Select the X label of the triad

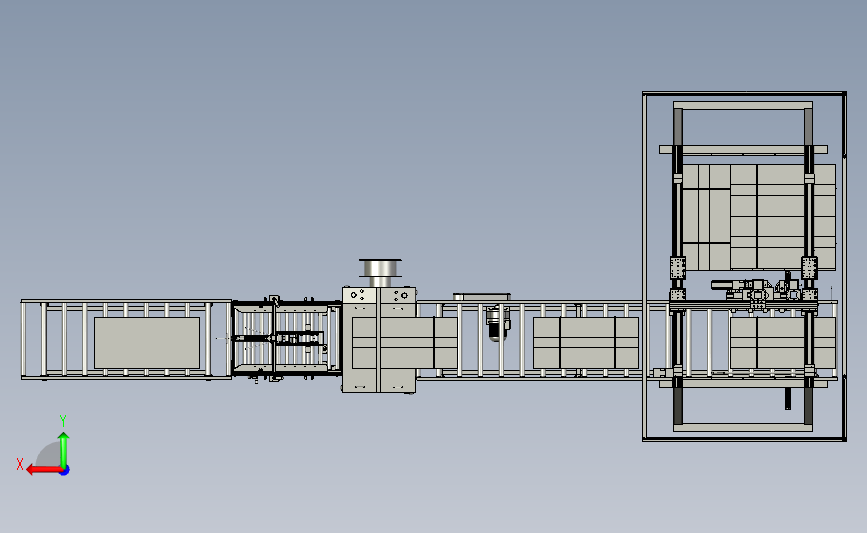coord(20,464)
